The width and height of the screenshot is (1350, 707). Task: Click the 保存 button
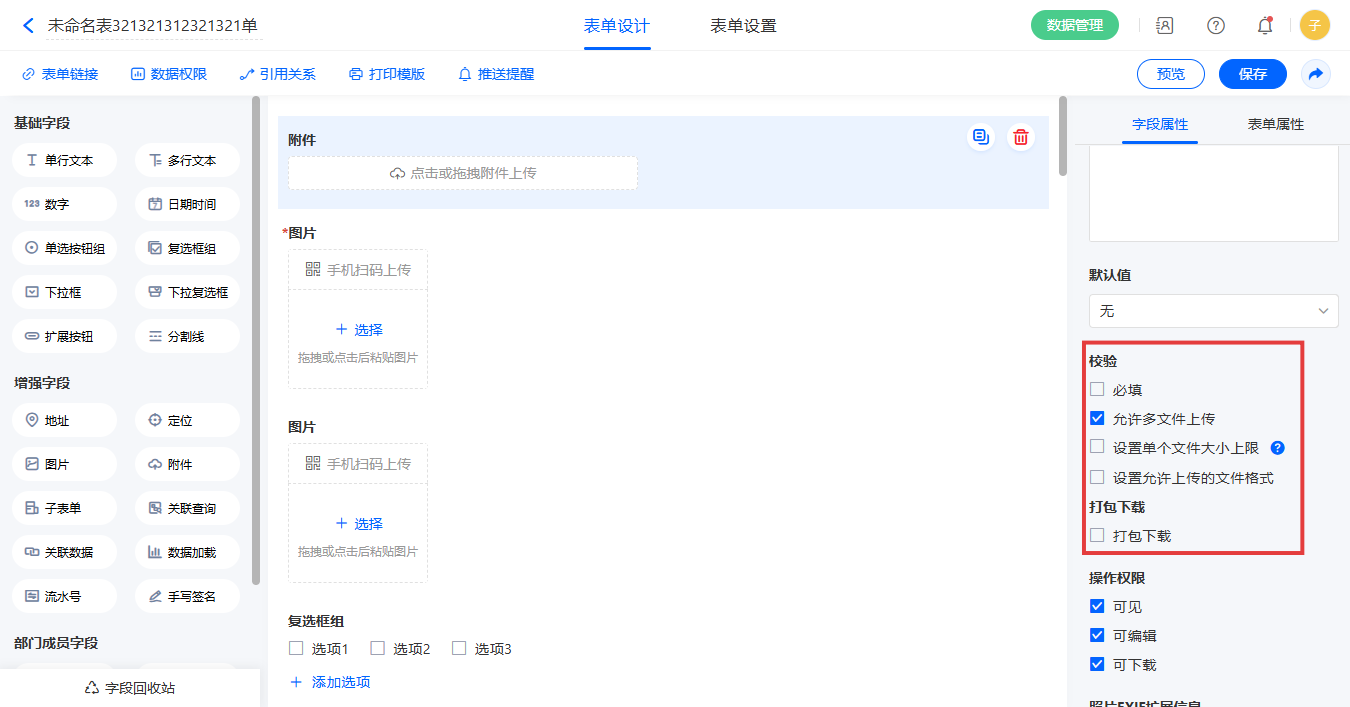pyautogui.click(x=1253, y=74)
